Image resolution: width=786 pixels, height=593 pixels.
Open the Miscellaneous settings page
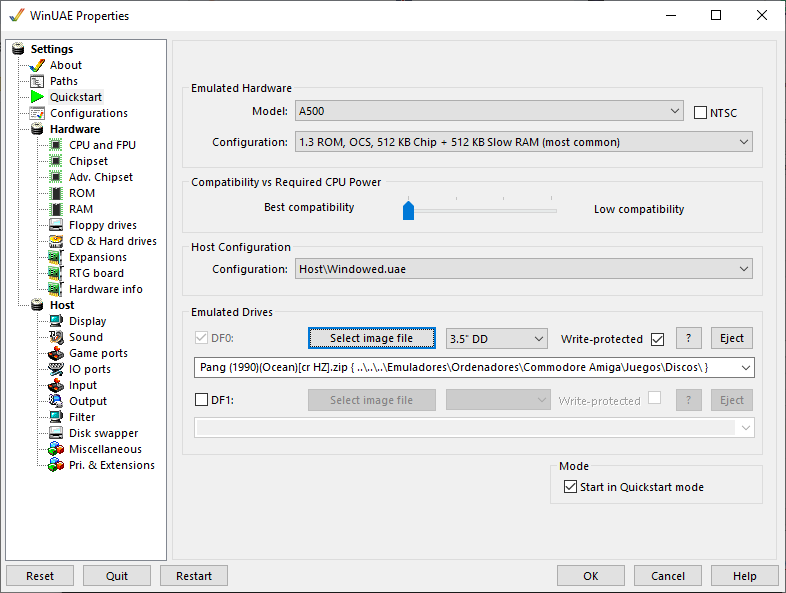pos(105,449)
